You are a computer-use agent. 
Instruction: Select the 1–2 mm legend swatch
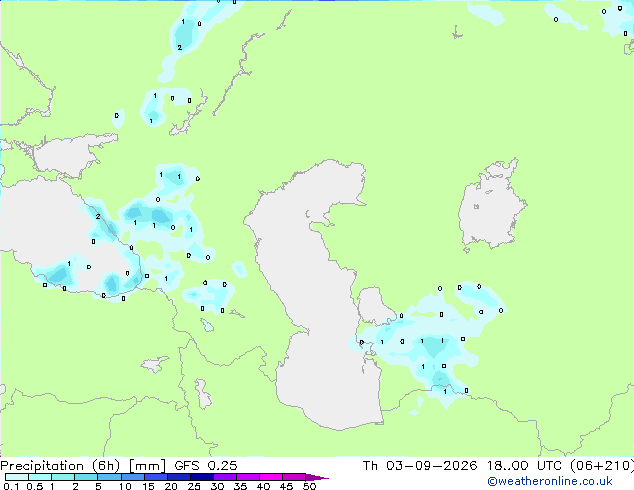pos(63,477)
